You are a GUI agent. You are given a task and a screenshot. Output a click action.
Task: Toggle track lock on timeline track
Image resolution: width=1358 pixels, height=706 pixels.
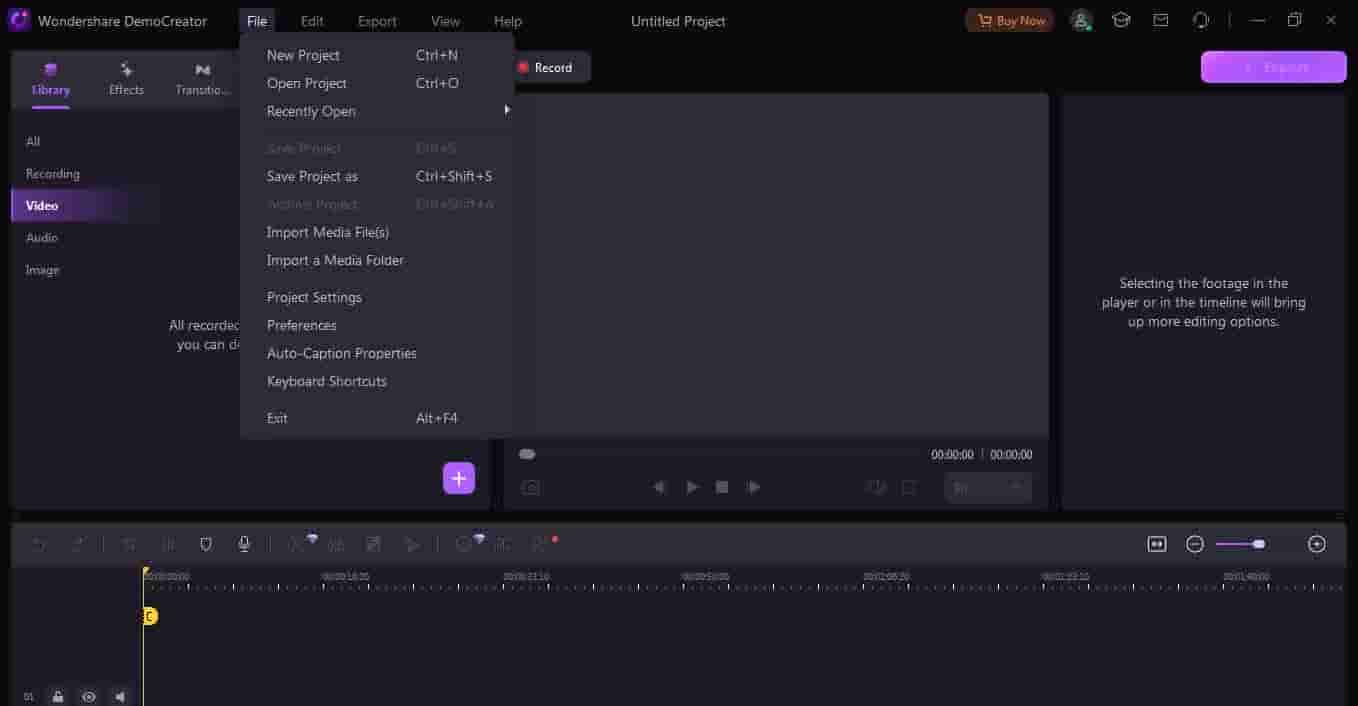pos(58,697)
